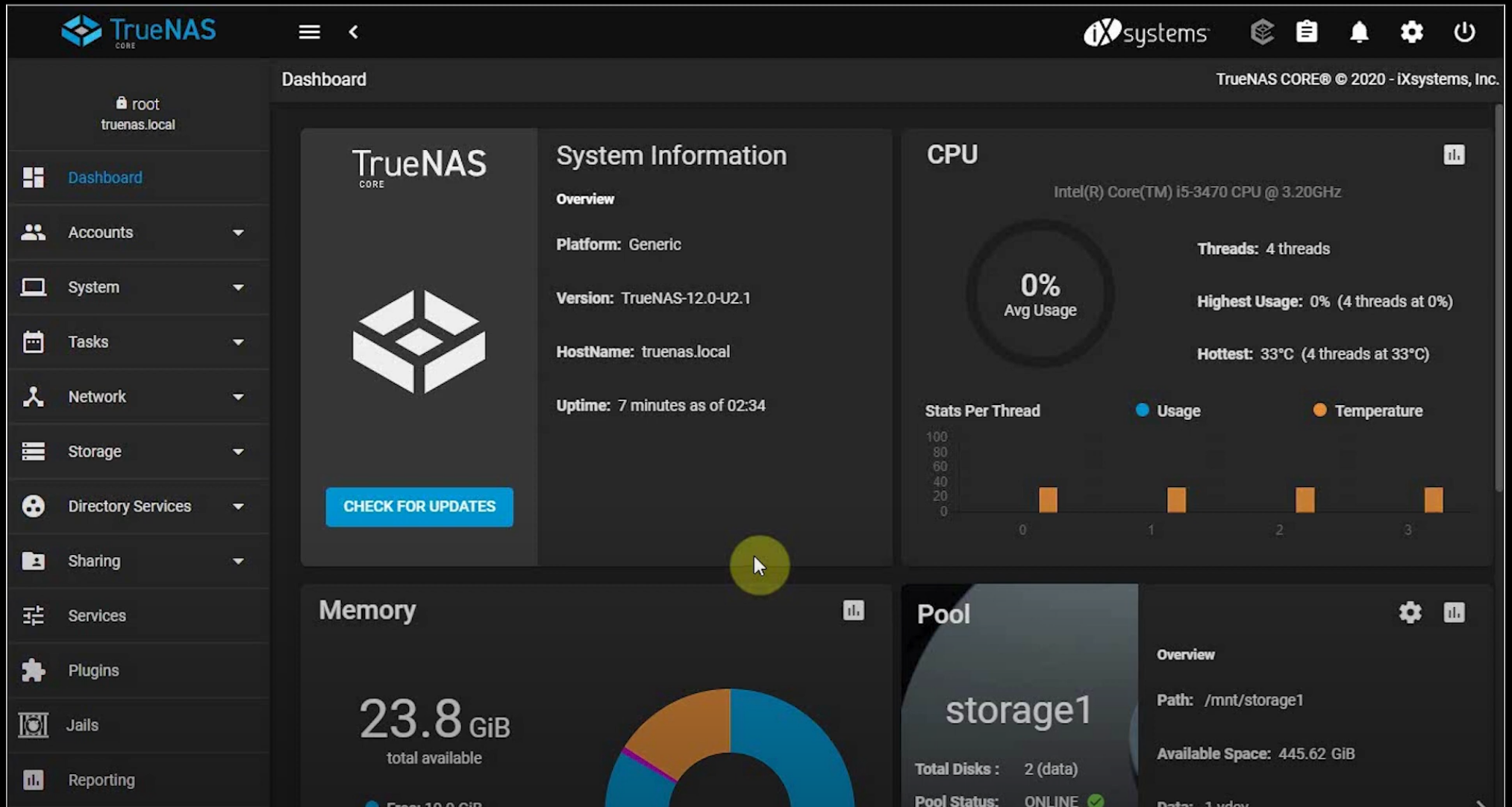Click the power button icon
1512x807 pixels.
click(x=1464, y=32)
